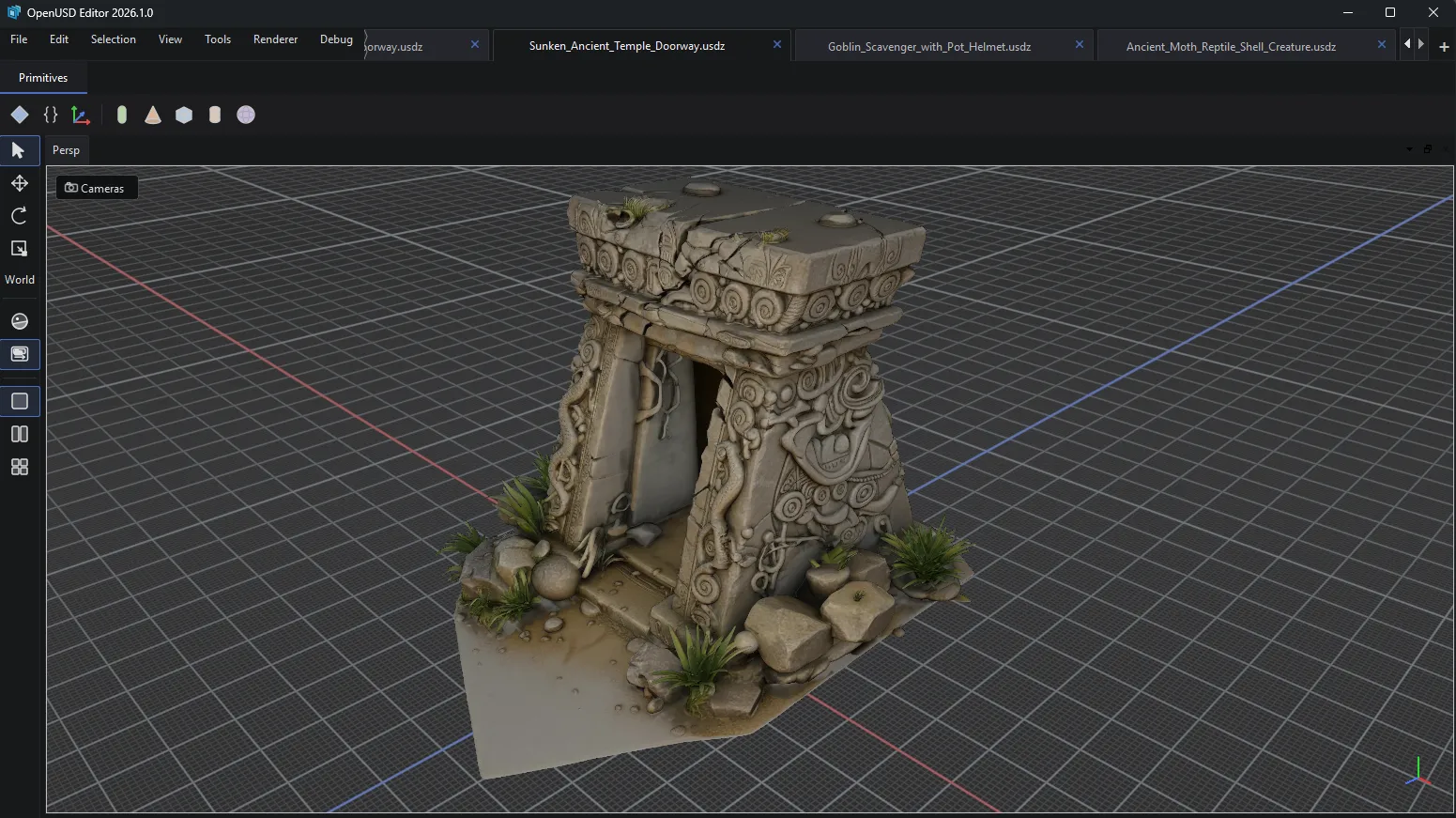Switch to single viewport layout

[x=19, y=401]
